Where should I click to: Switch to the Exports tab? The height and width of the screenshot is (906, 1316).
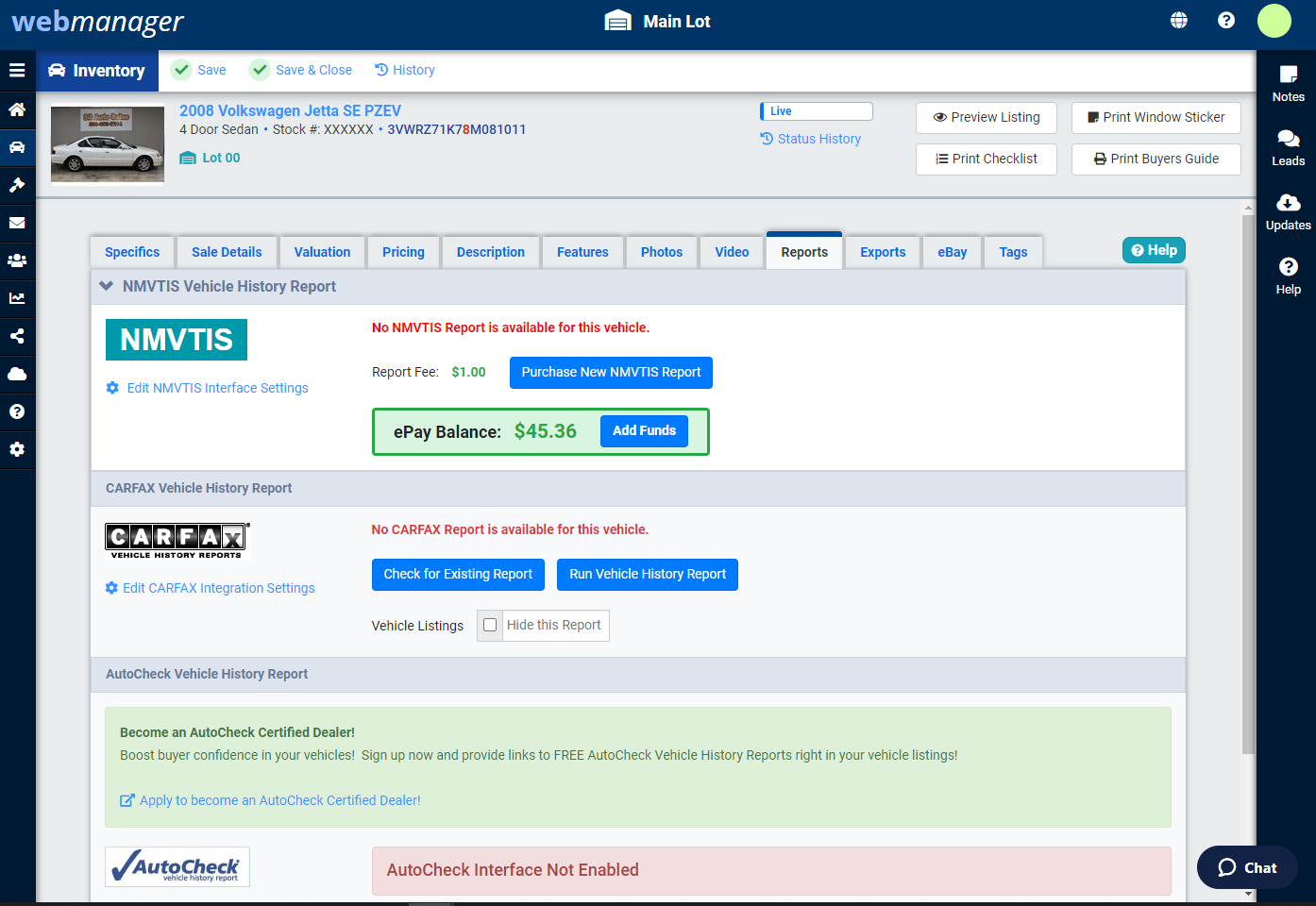[883, 252]
